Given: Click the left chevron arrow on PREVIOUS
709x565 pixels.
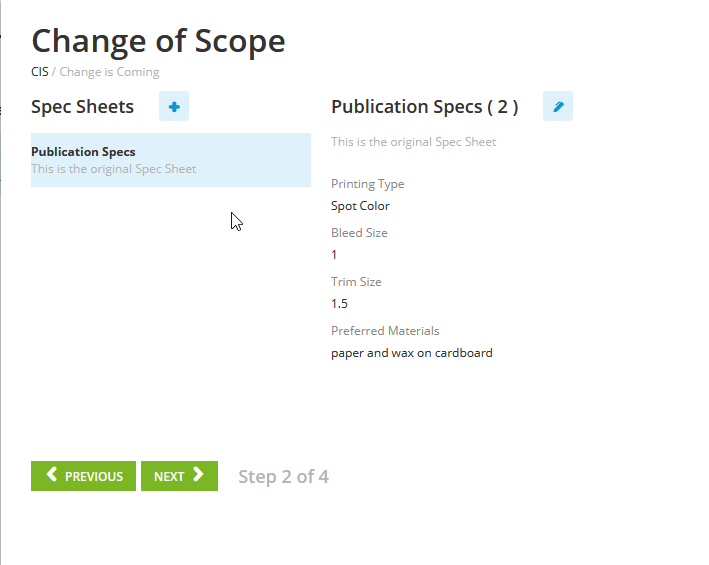Looking at the screenshot, I should click(52, 474).
